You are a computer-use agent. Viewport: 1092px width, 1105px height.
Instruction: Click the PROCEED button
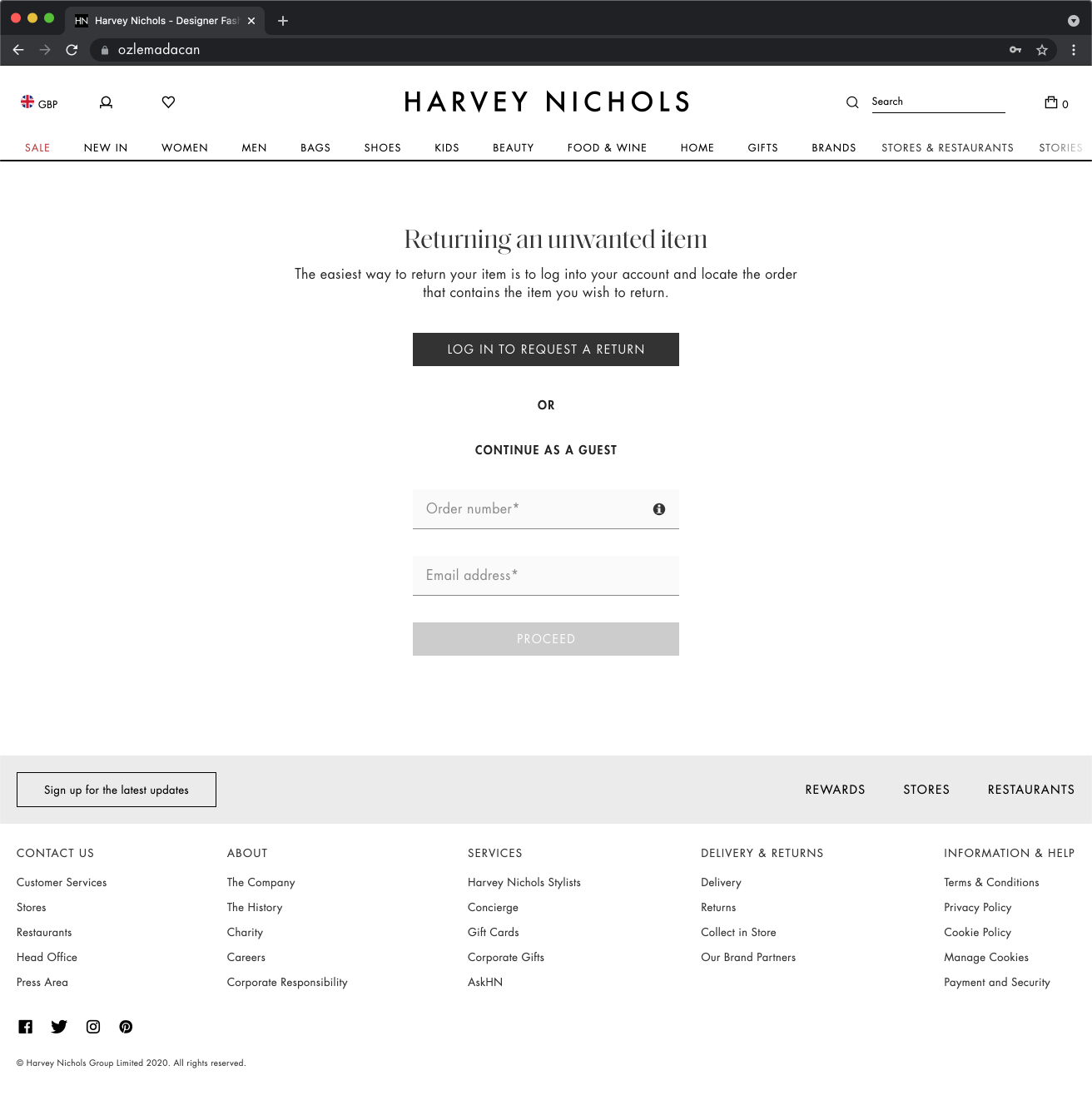point(546,639)
